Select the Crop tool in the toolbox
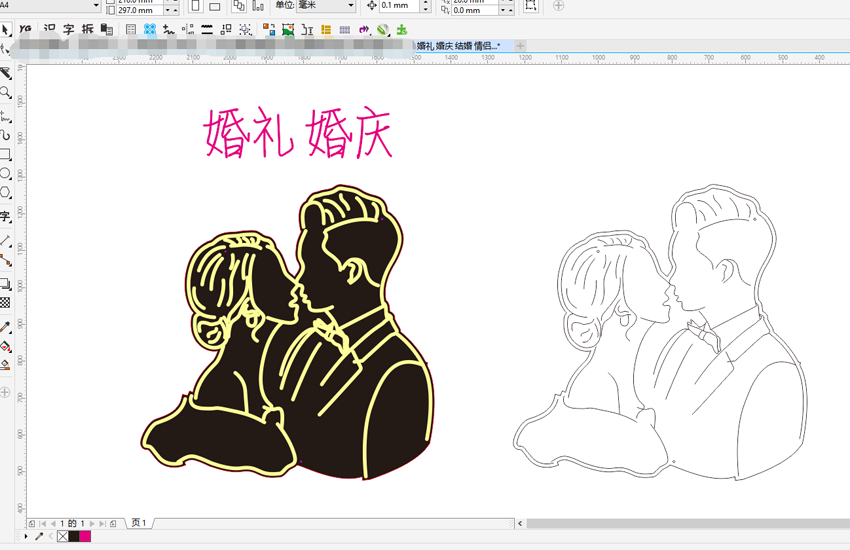 click(5, 73)
